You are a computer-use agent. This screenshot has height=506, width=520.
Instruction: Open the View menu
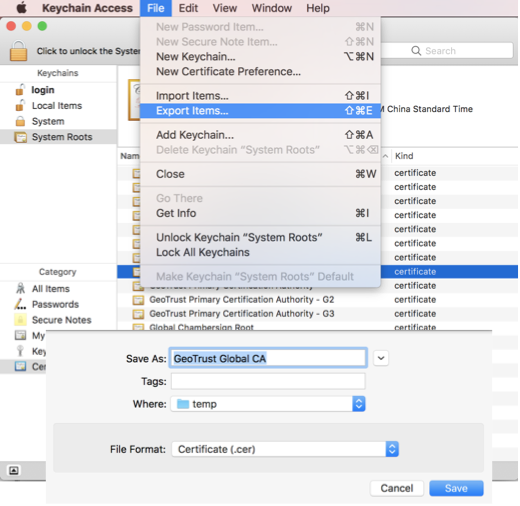pyautogui.click(x=225, y=8)
